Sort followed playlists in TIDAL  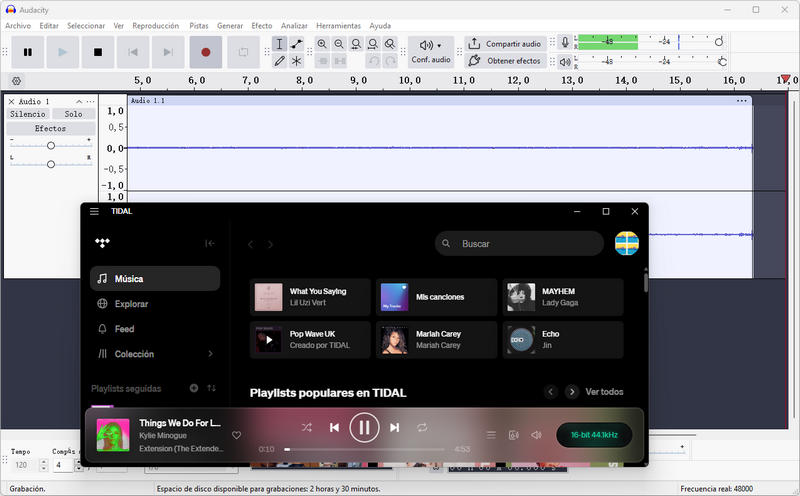pos(211,388)
